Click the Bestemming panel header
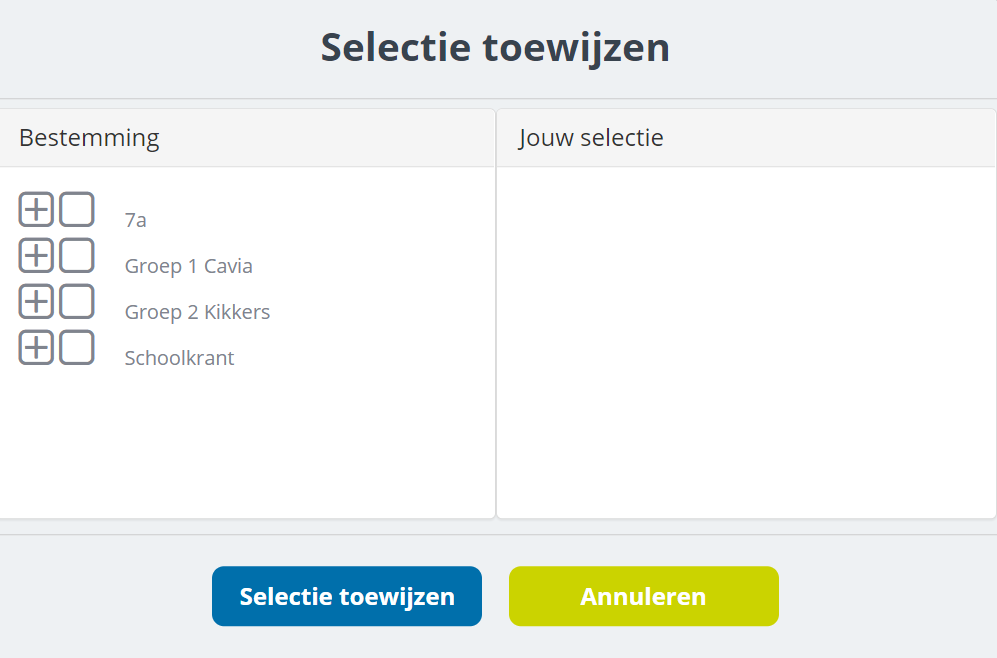The width and height of the screenshot is (997, 658). [x=89, y=138]
